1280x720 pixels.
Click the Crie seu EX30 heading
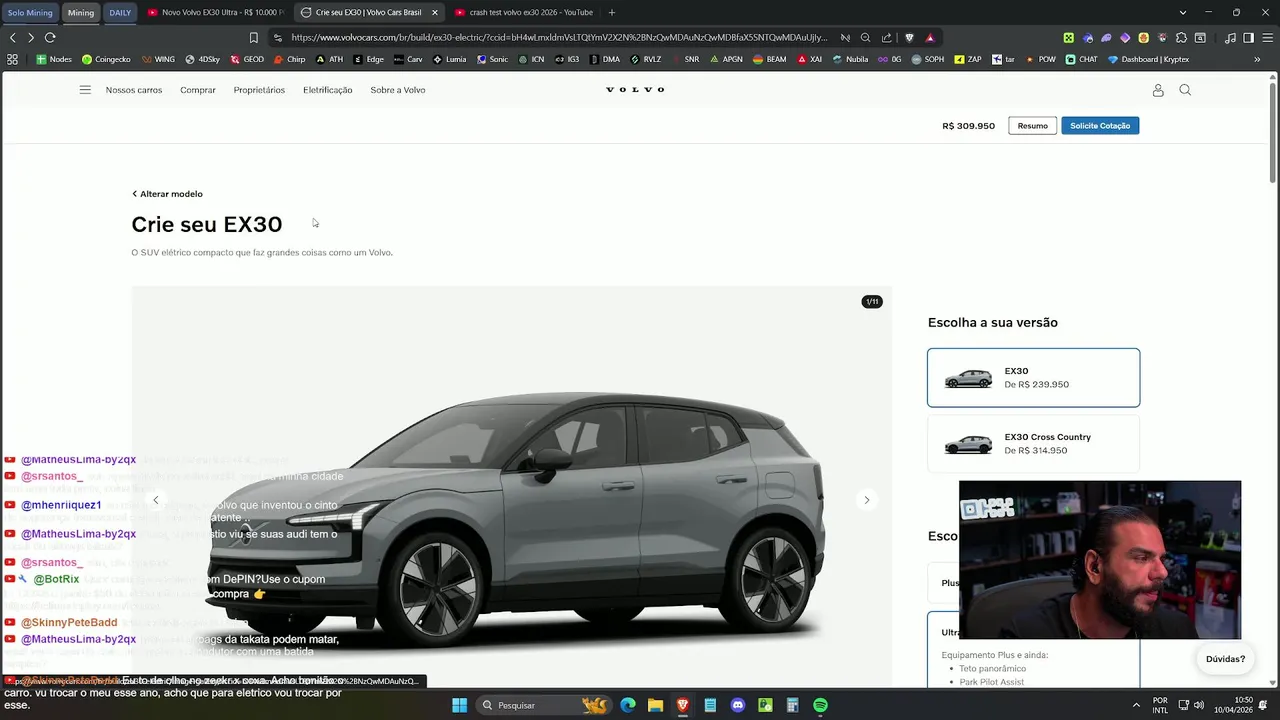click(x=207, y=224)
